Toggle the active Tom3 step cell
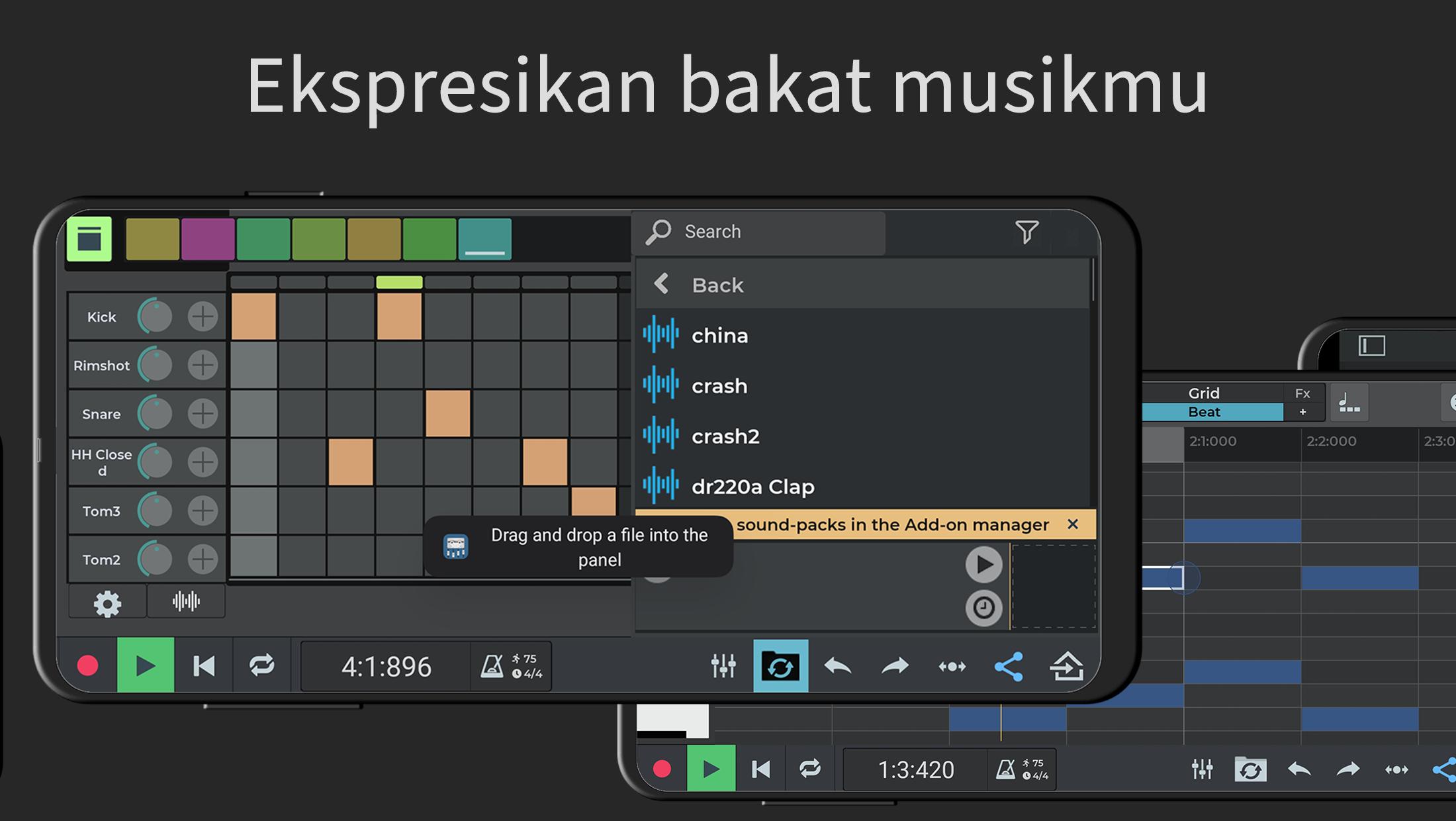Image resolution: width=1456 pixels, height=821 pixels. (x=594, y=502)
